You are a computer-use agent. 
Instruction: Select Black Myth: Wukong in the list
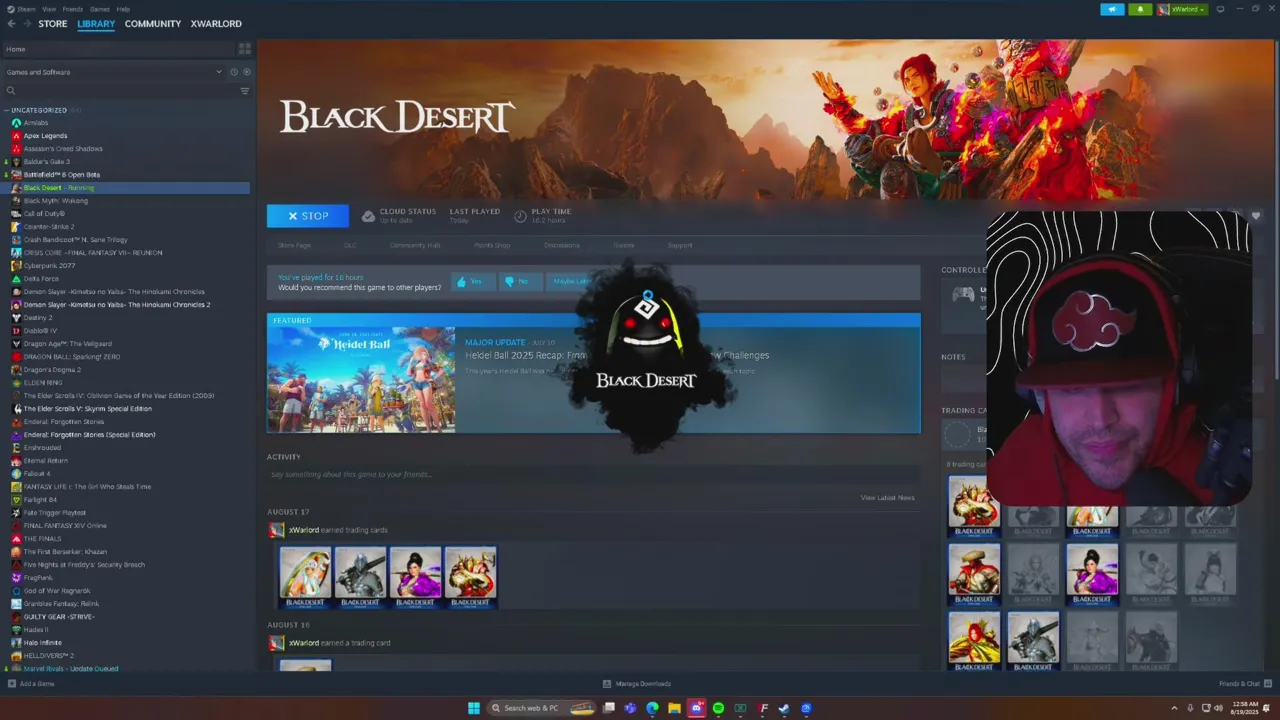point(55,201)
